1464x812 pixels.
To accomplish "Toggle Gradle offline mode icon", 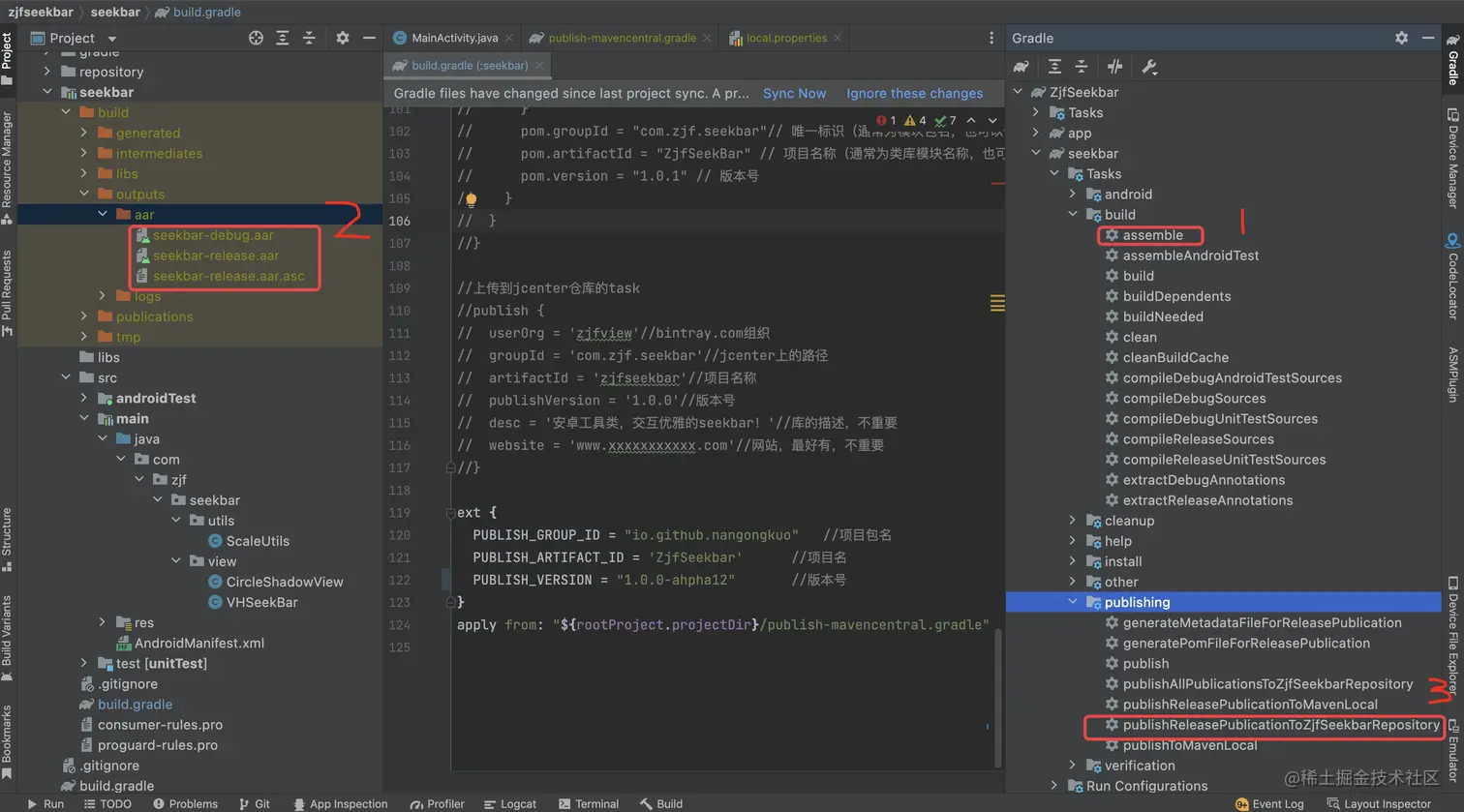I will pyautogui.click(x=1115, y=67).
